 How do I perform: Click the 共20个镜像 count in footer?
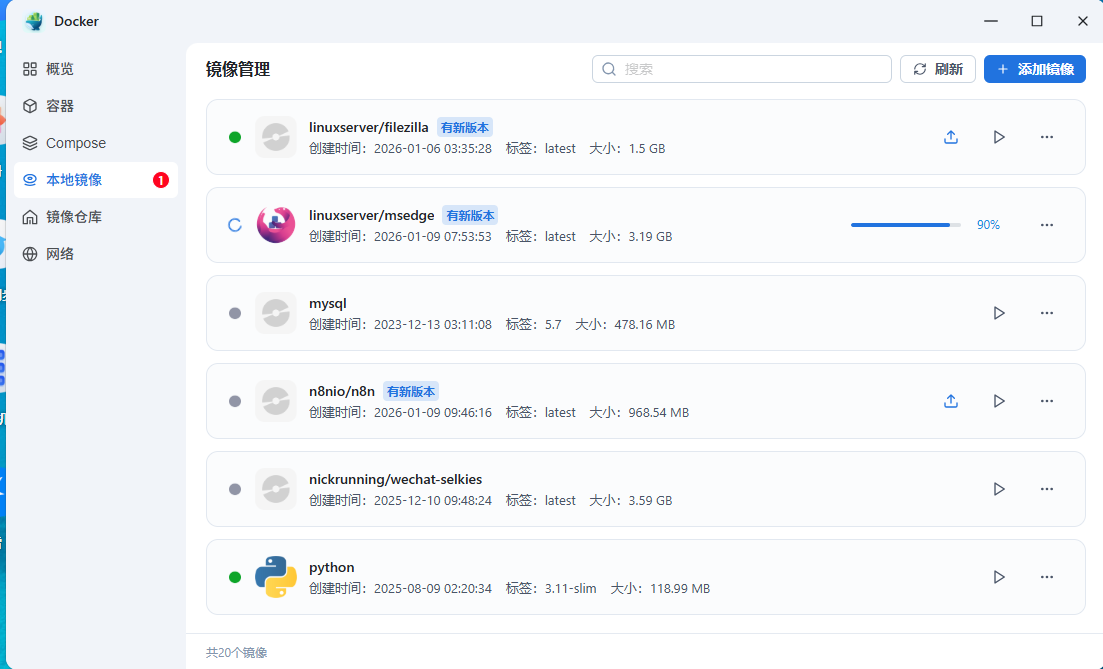tap(236, 653)
